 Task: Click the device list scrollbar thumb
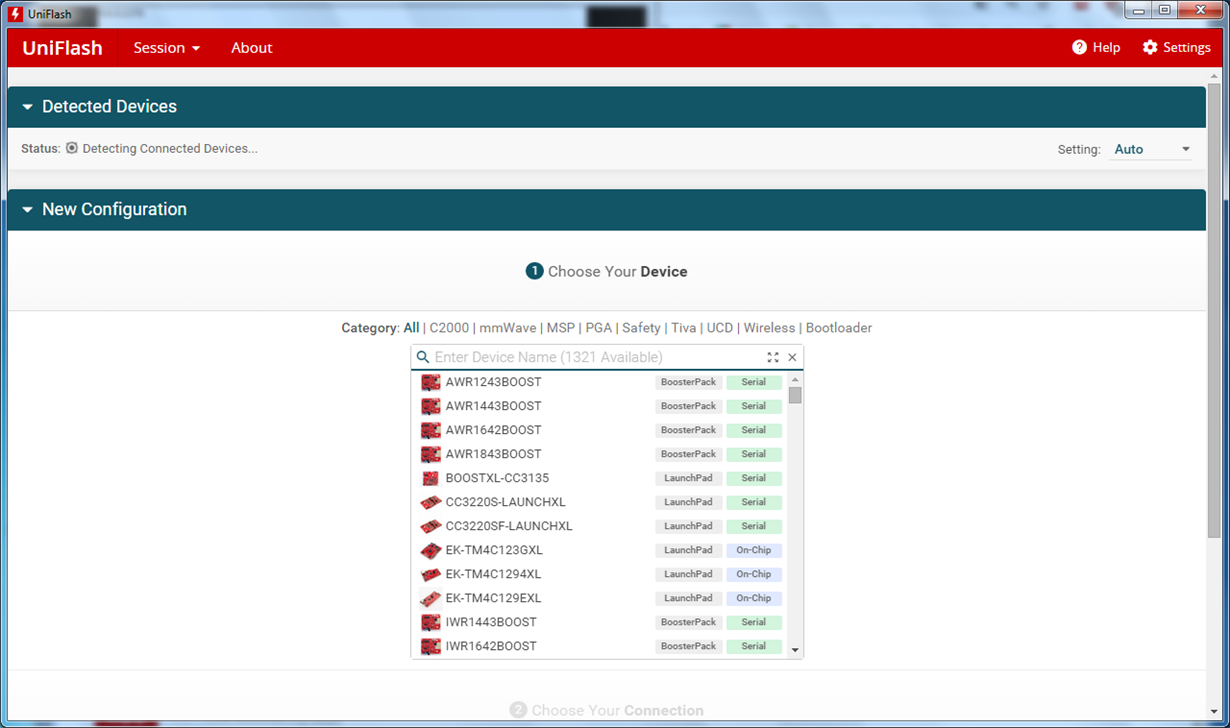pos(795,395)
